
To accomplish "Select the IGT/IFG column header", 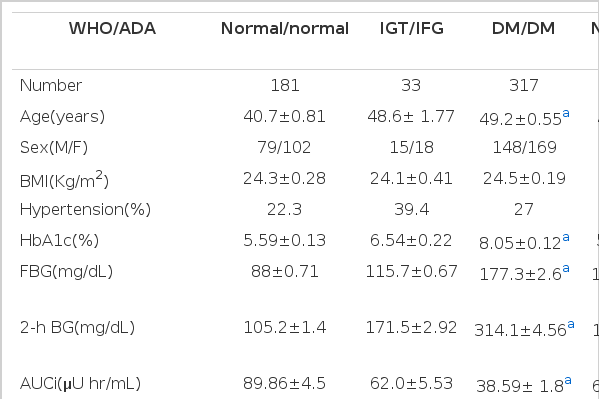I will [x=411, y=29].
